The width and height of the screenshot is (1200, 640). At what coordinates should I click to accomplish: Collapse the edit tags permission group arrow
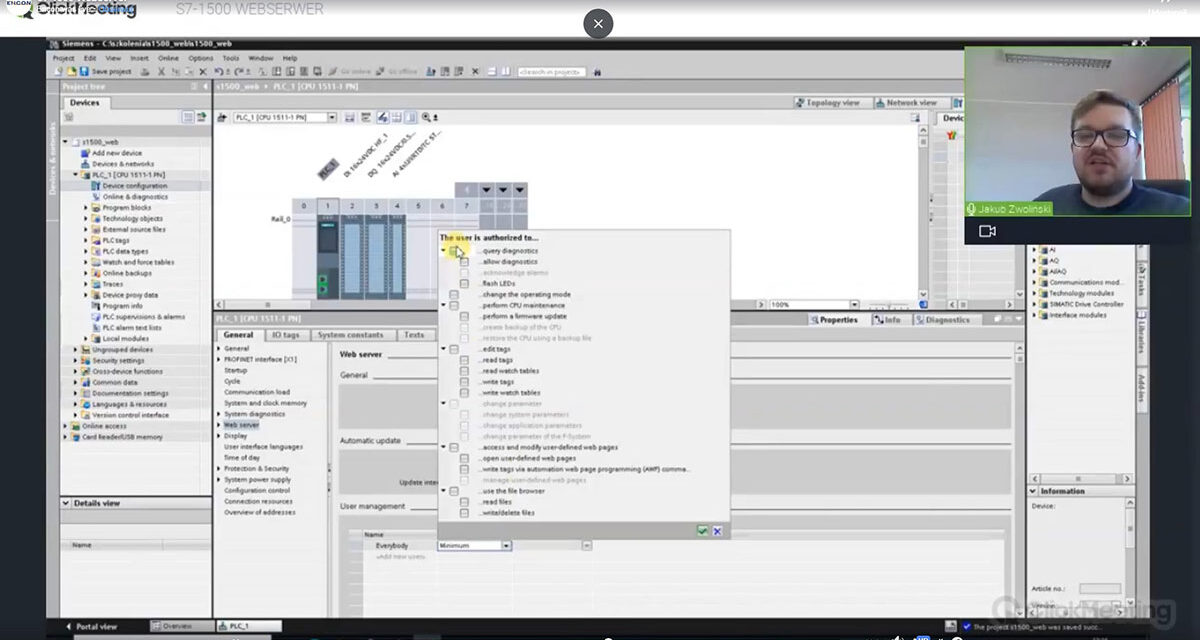coord(444,349)
